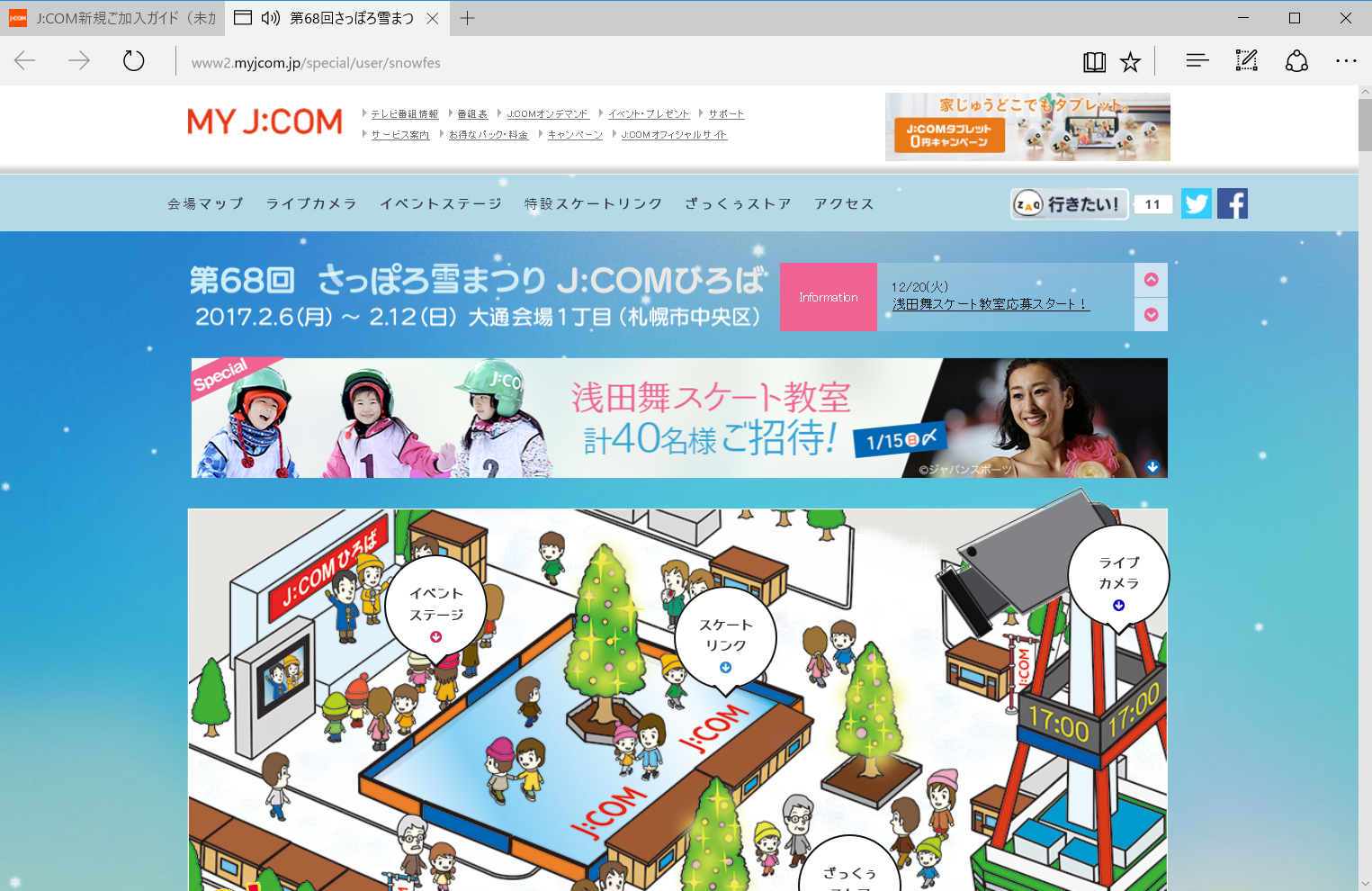Click the share icon in toolbar
The image size is (1372, 891).
1296,61
